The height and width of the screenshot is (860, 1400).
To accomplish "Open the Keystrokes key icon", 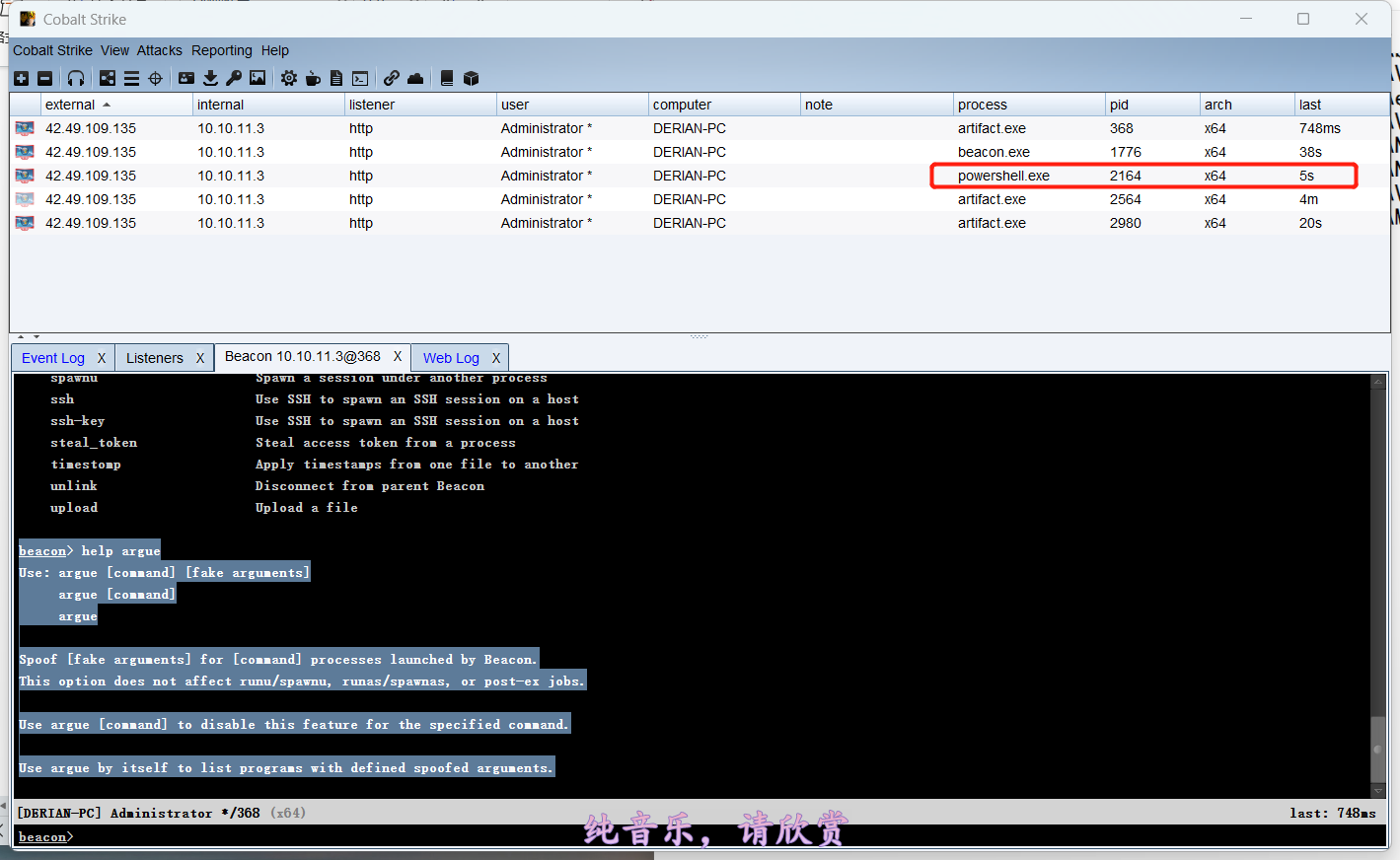I will coord(234,78).
